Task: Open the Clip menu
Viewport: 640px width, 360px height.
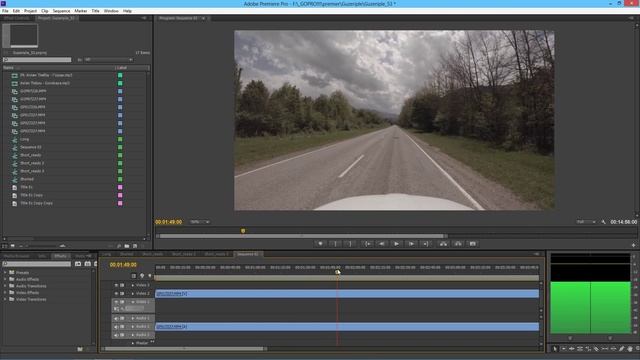Action: point(44,11)
